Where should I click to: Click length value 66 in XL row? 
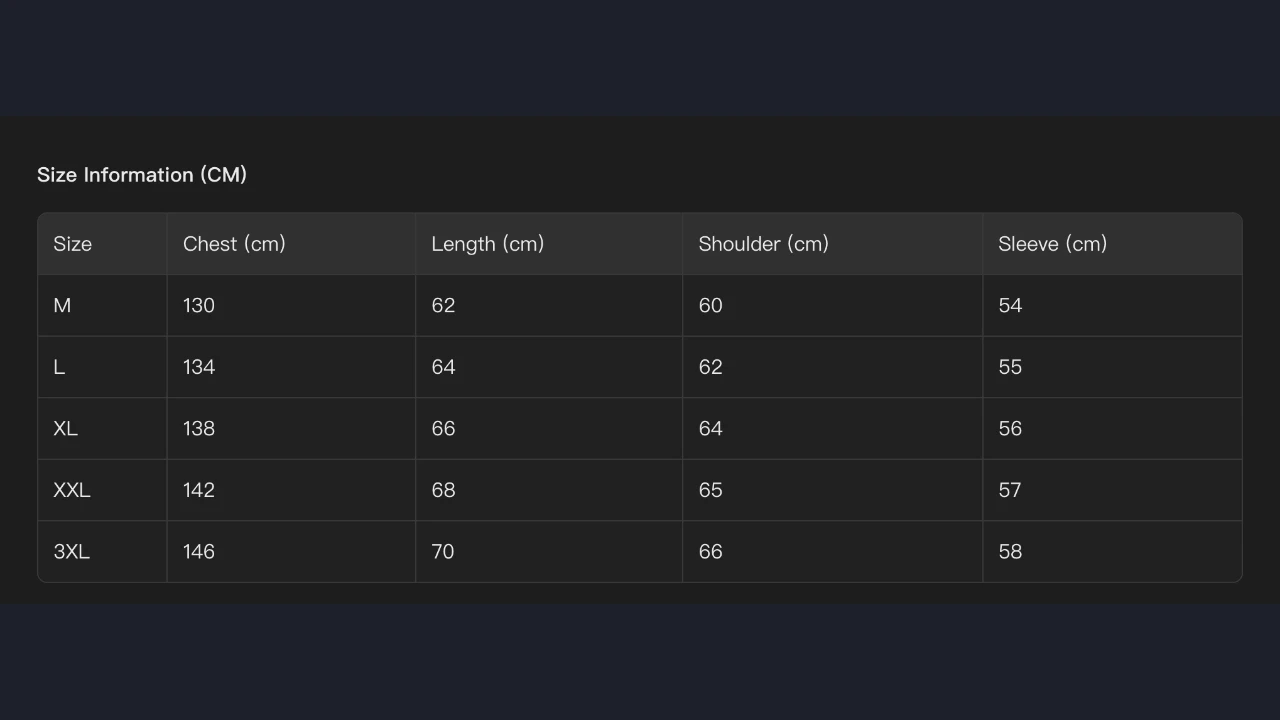point(443,429)
